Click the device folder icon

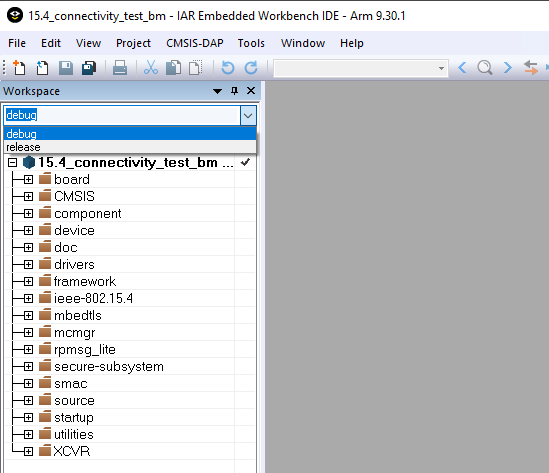tap(45, 230)
